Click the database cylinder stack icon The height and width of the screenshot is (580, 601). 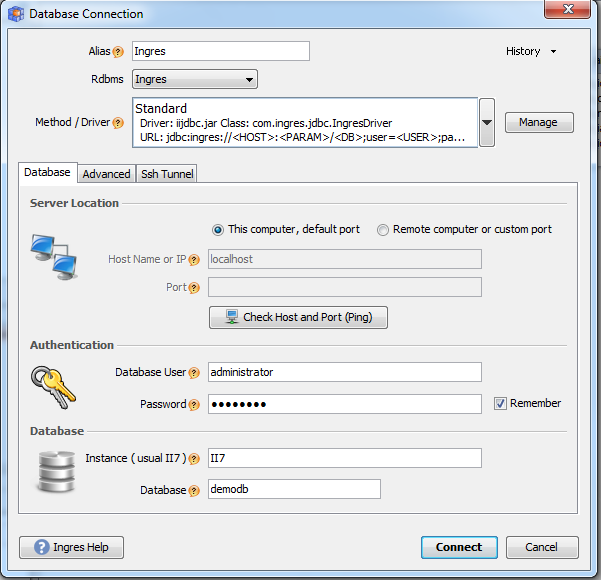pyautogui.click(x=56, y=472)
